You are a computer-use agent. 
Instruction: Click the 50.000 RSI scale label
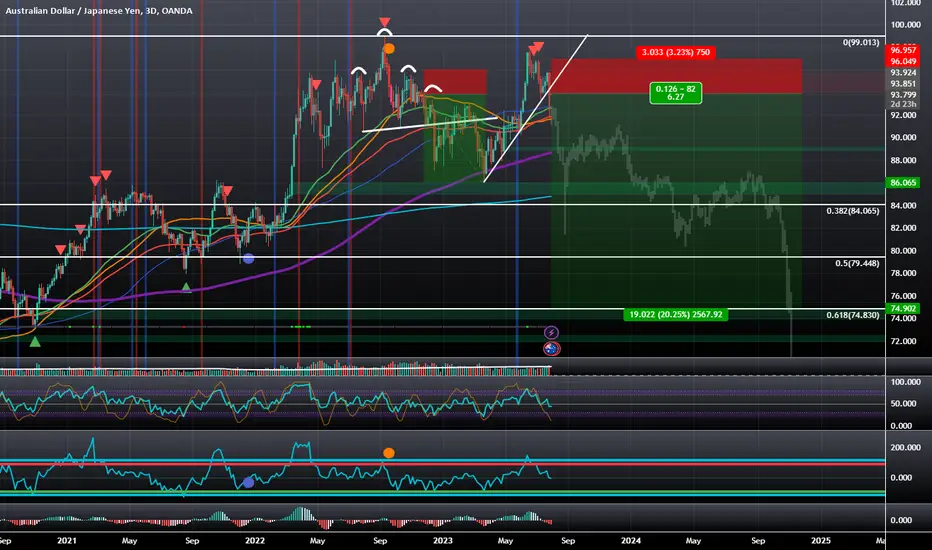903,404
